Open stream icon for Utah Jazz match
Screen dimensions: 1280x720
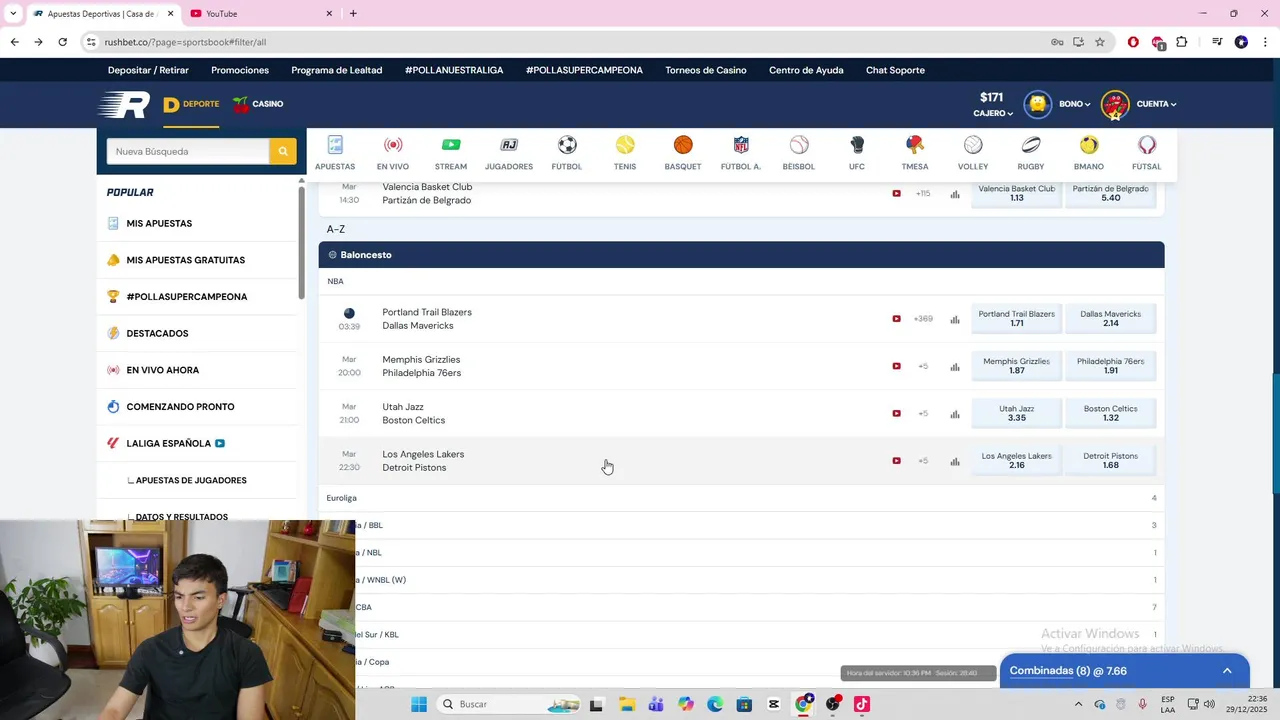pos(896,413)
